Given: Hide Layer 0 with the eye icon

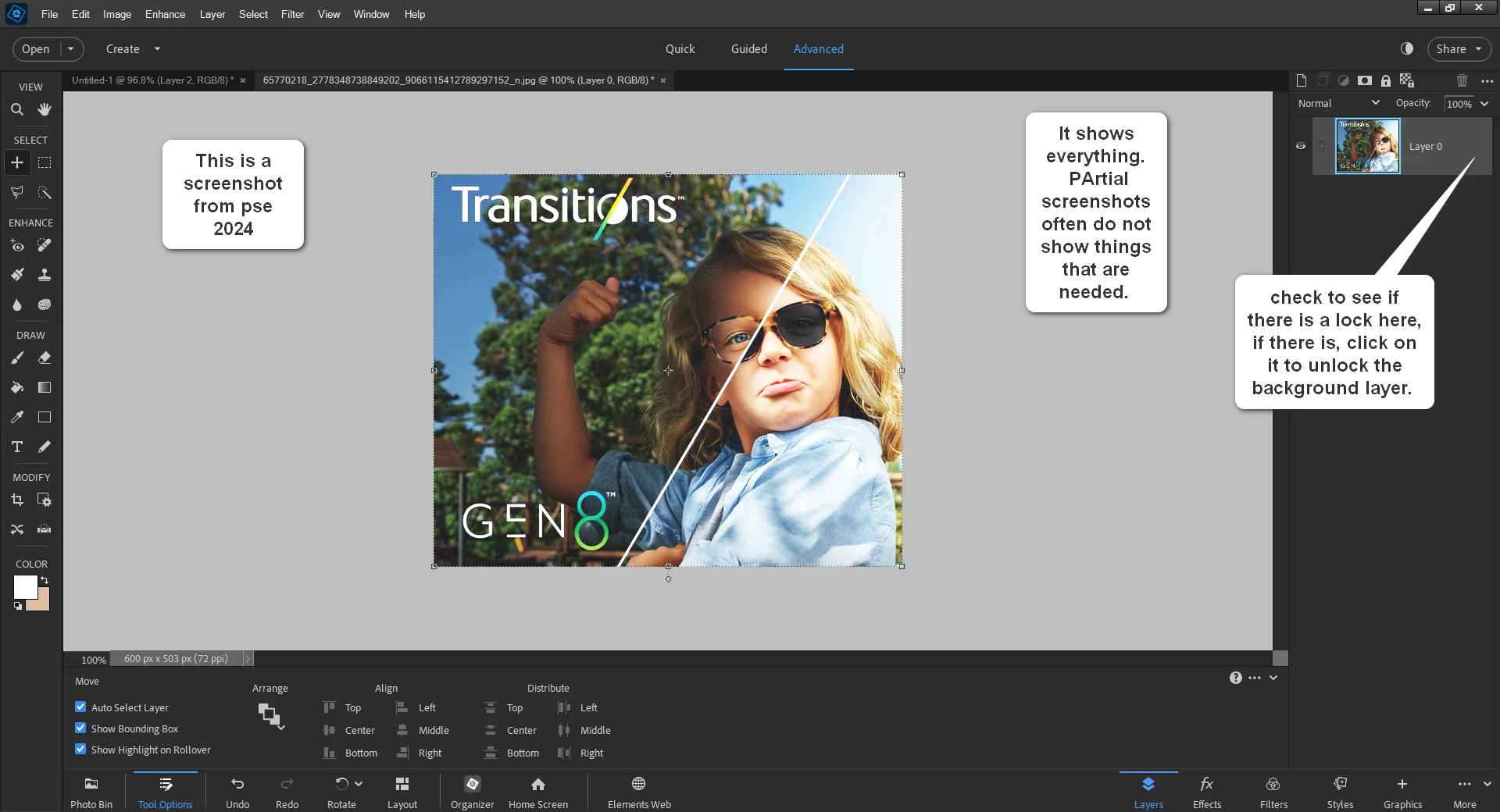Looking at the screenshot, I should (x=1301, y=146).
